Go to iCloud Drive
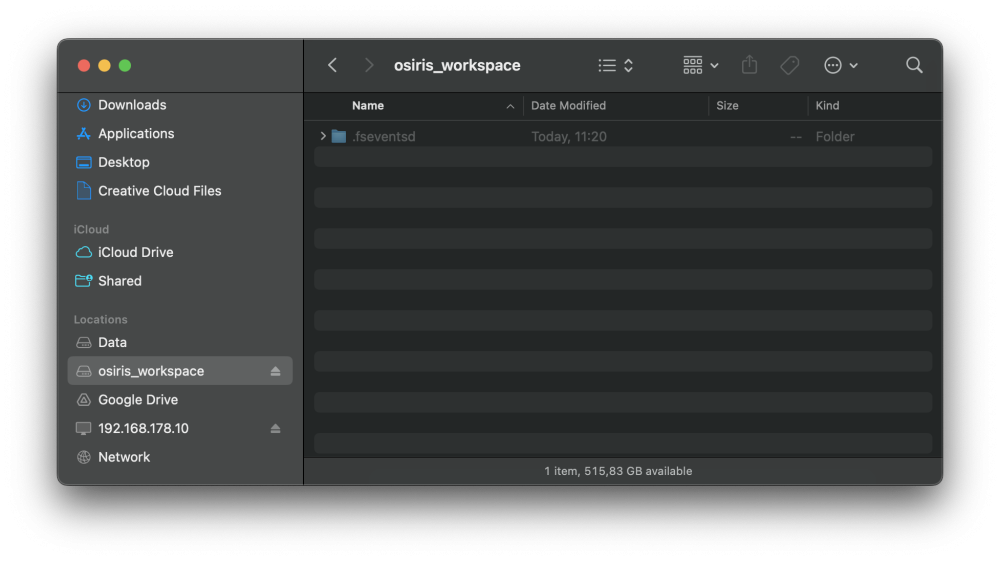This screenshot has width=1000, height=561. [x=135, y=252]
